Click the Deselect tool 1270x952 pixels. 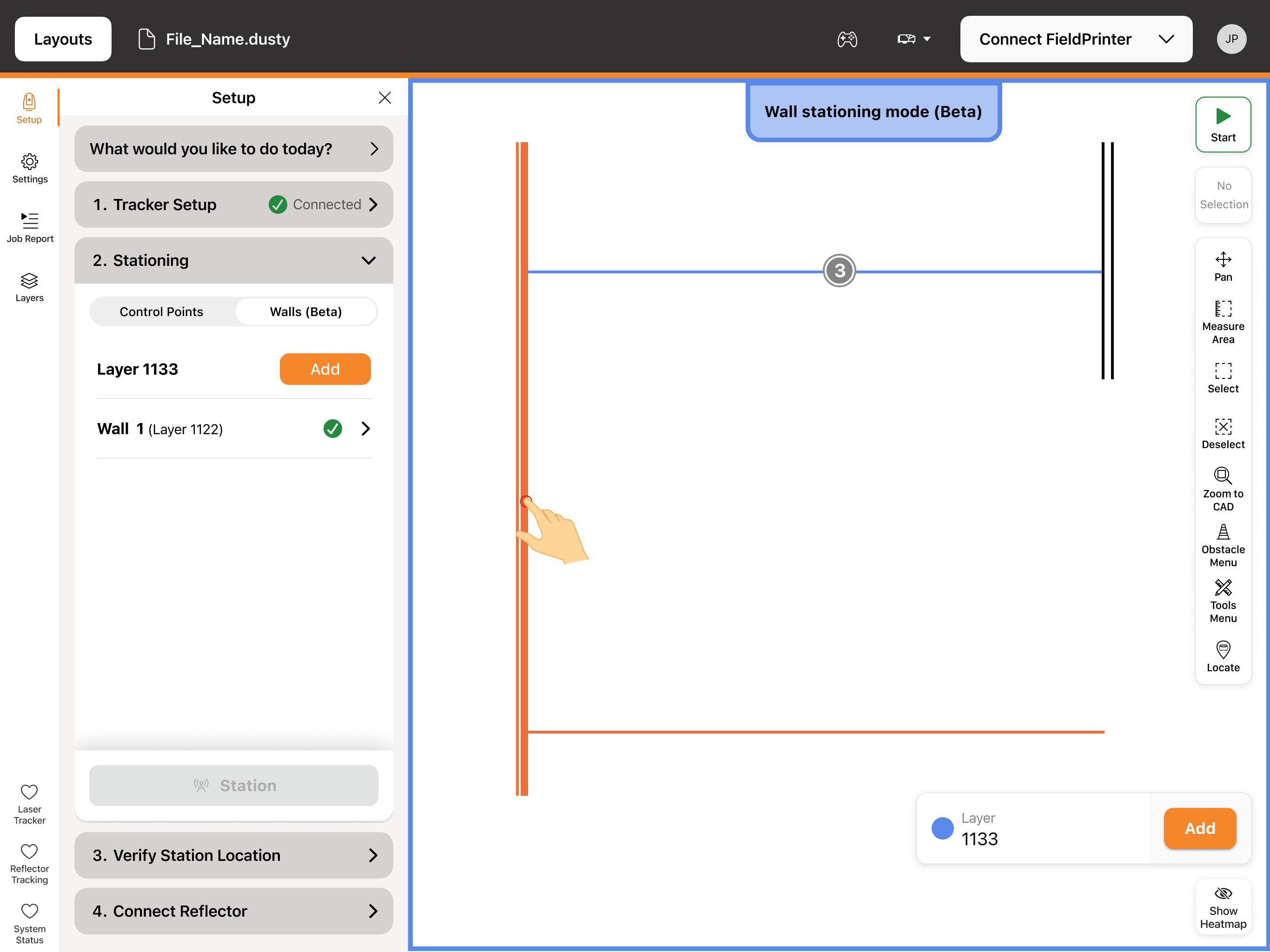pyautogui.click(x=1223, y=434)
